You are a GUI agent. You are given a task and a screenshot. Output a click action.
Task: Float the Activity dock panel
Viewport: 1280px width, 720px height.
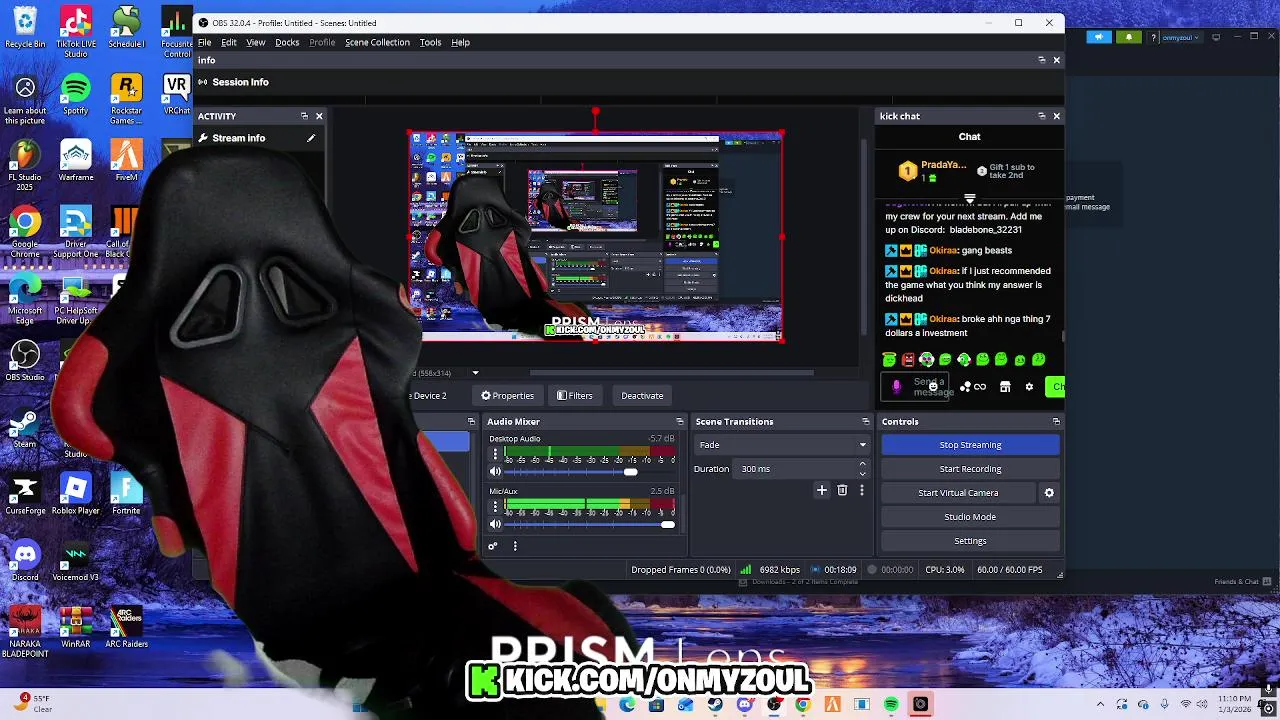[305, 116]
